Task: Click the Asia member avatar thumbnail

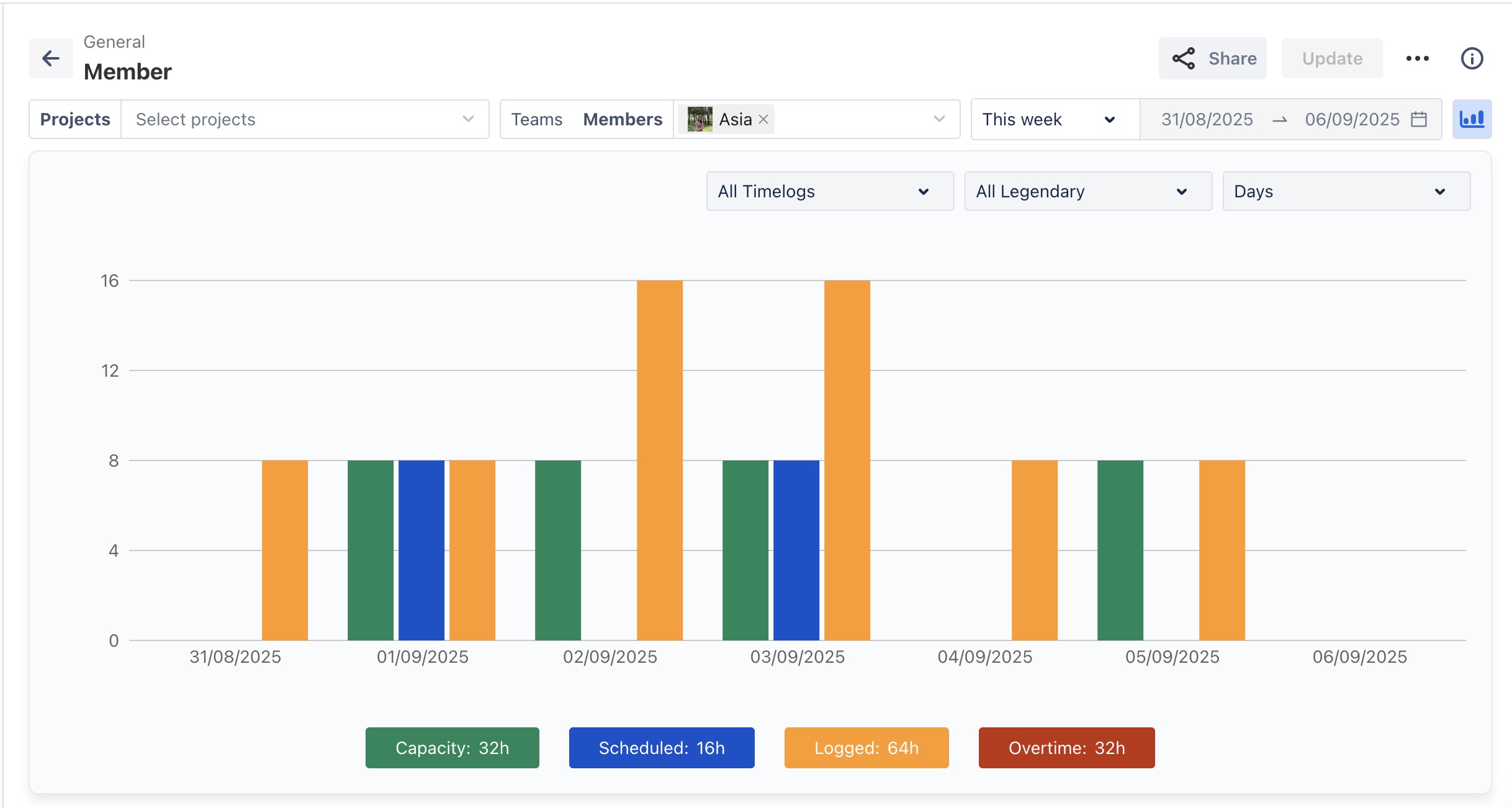Action: [700, 119]
